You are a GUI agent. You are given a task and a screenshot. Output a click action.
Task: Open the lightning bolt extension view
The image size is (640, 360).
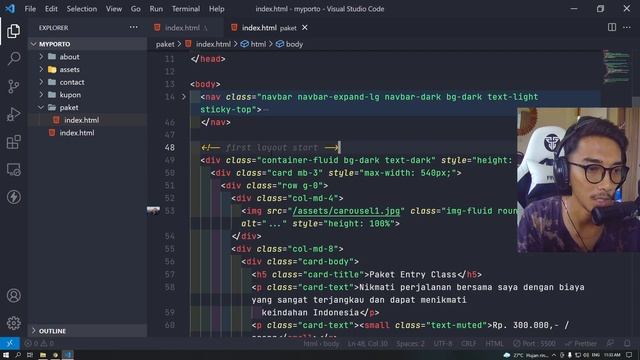pos(13,197)
